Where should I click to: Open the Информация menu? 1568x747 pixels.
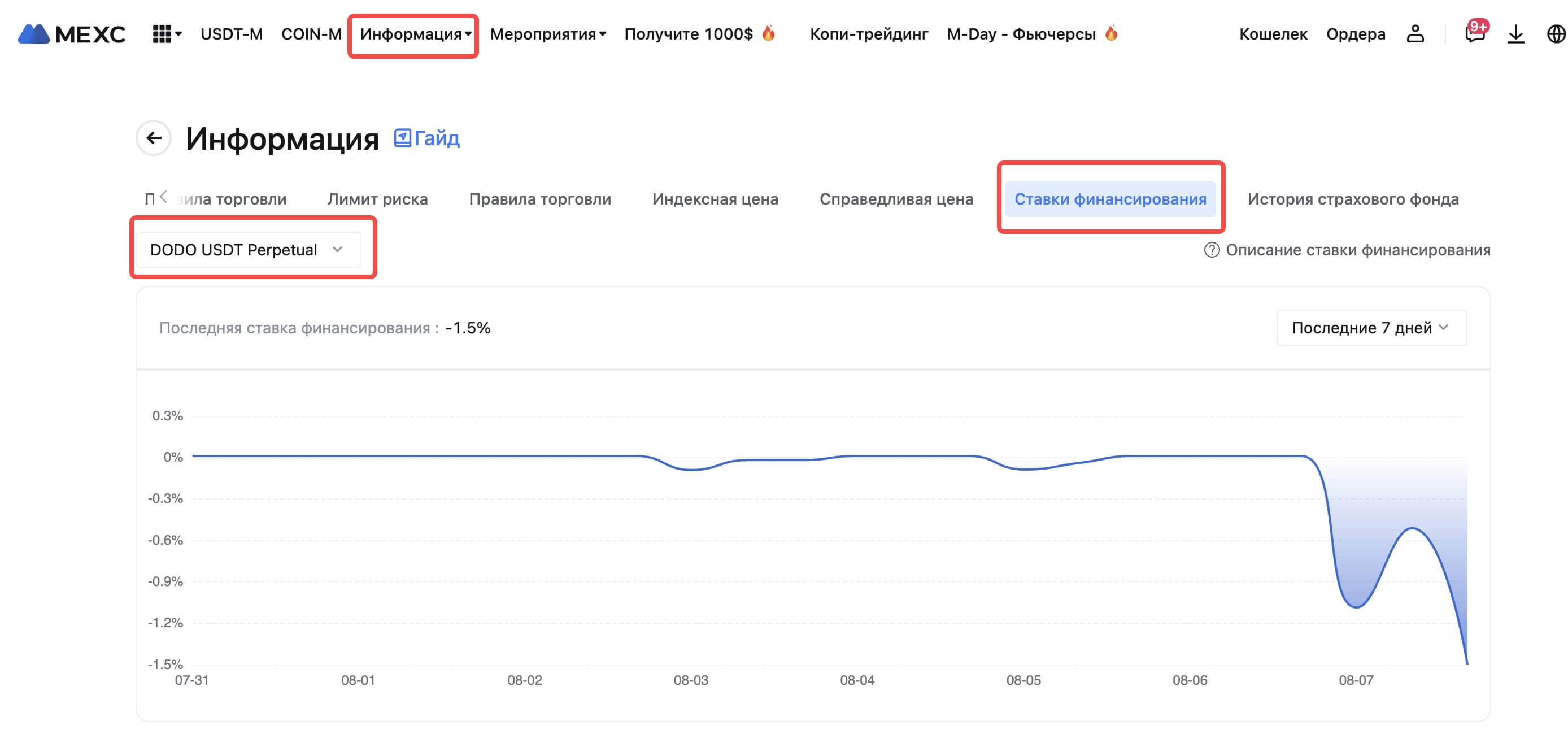(415, 34)
